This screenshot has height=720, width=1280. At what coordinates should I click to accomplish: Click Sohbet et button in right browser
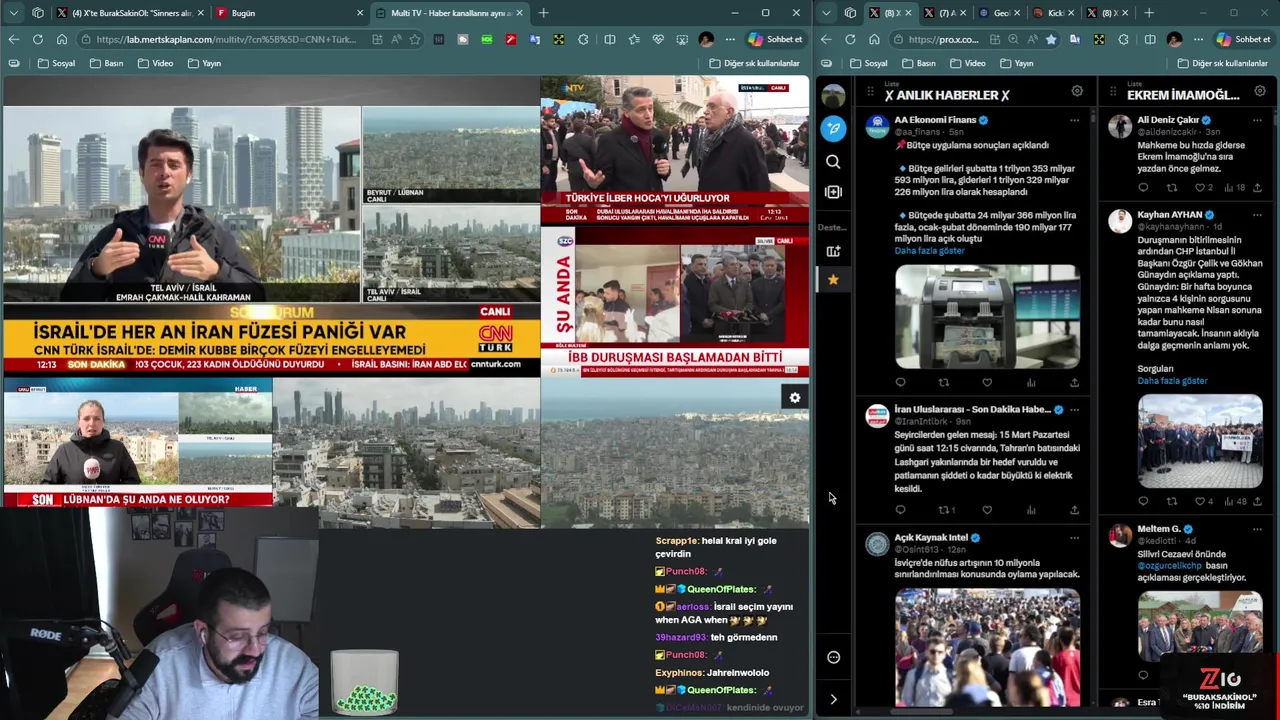(1243, 39)
